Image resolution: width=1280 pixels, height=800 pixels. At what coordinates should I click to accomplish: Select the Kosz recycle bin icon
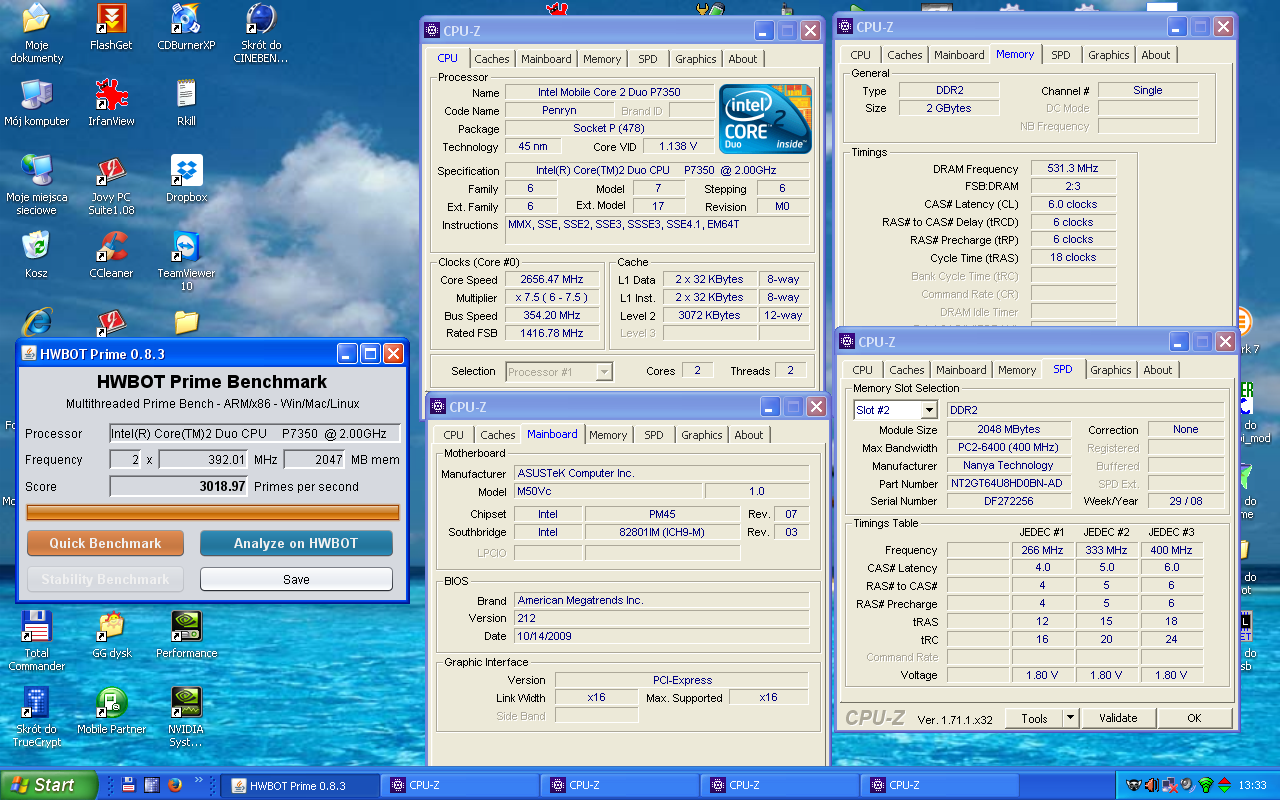point(36,255)
